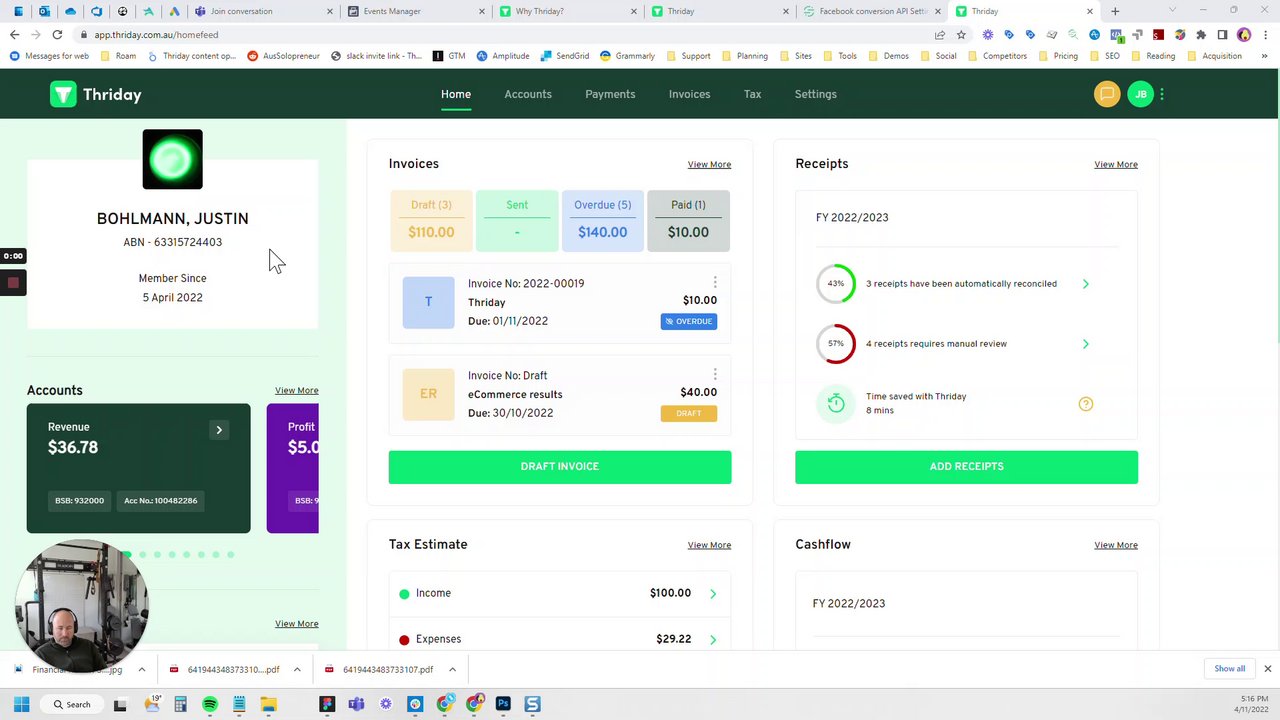This screenshot has height=720, width=1280.
Task: Switch to the Why Thriday? browser tab
Action: pyautogui.click(x=566, y=11)
